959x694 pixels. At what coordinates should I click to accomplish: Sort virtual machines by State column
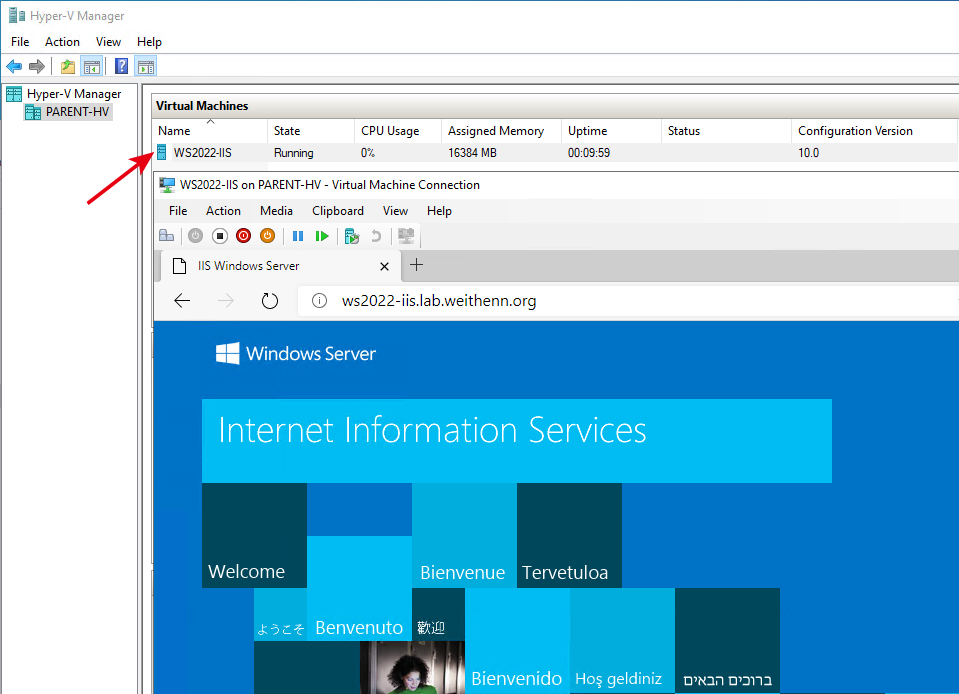point(311,131)
